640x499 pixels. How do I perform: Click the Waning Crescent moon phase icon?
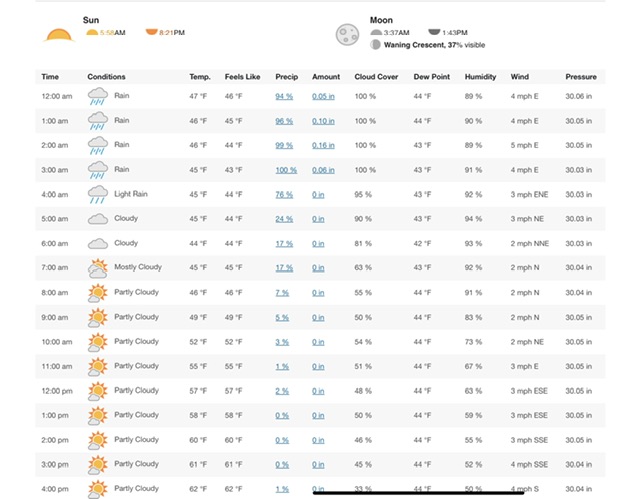point(375,45)
